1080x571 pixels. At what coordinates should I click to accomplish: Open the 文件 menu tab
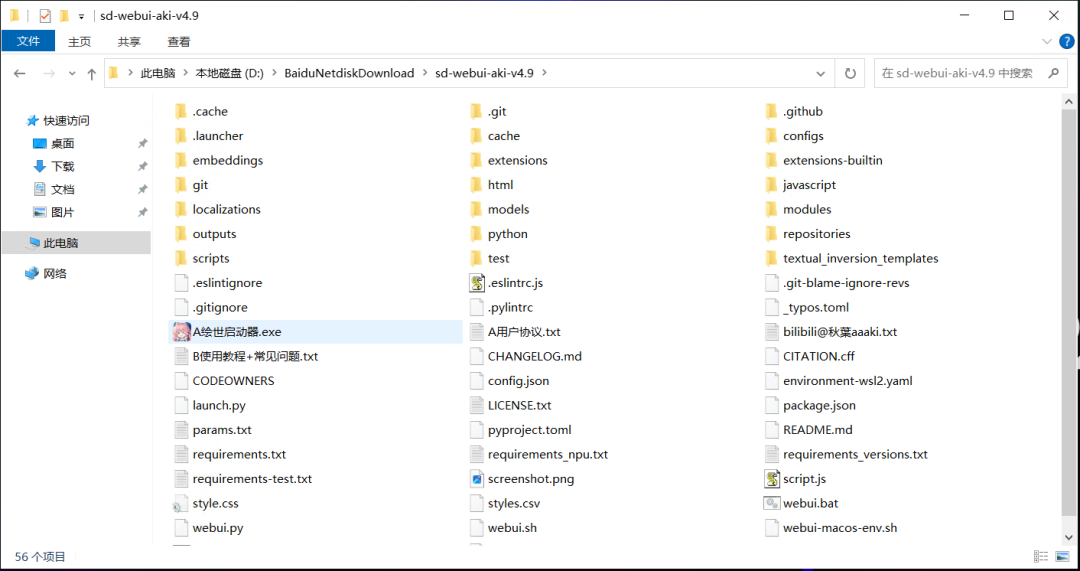pos(28,41)
